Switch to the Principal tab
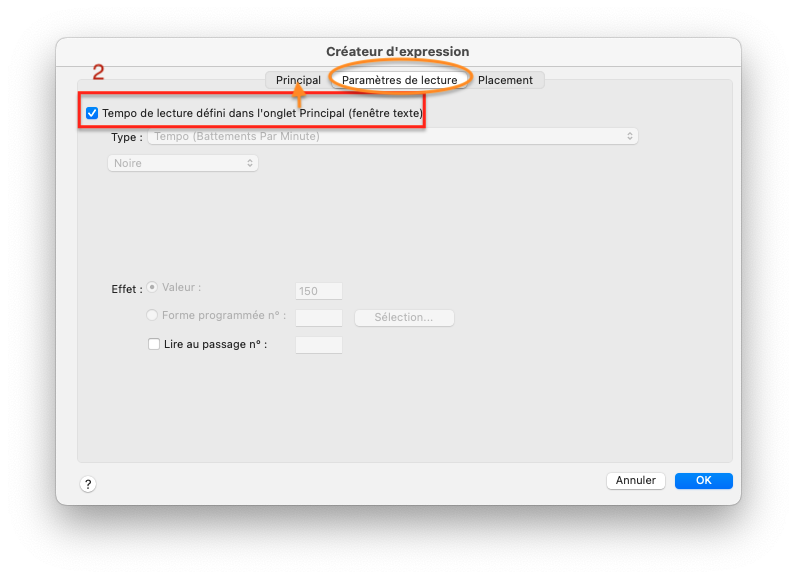The height and width of the screenshot is (579, 797). (298, 80)
